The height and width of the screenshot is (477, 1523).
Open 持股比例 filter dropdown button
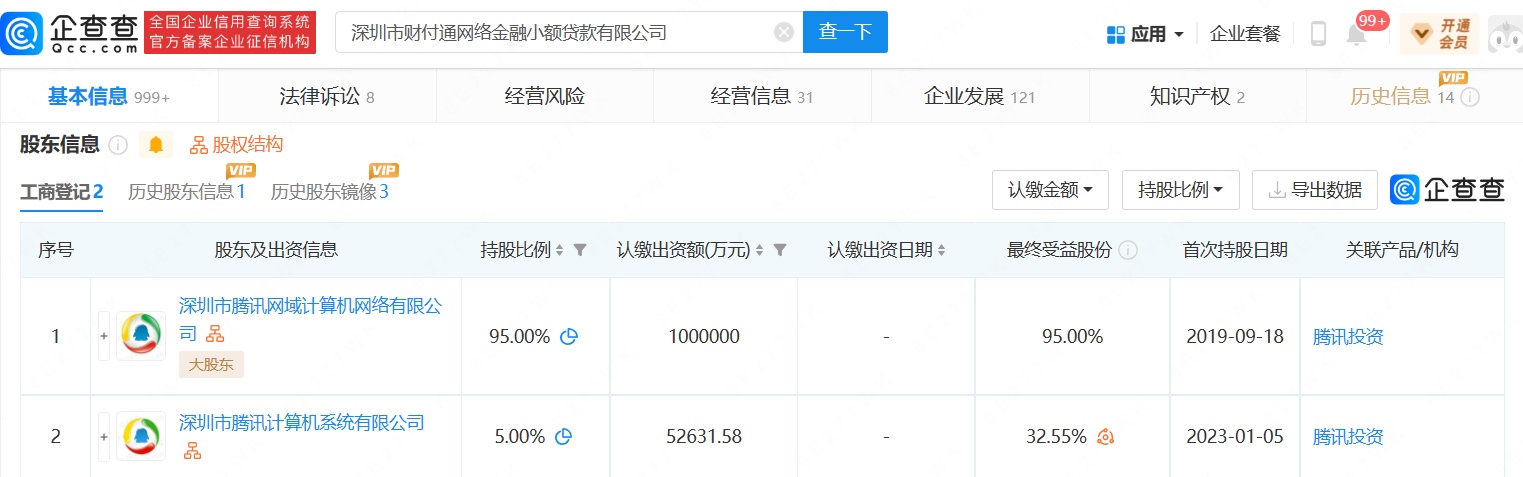pyautogui.click(x=1181, y=190)
